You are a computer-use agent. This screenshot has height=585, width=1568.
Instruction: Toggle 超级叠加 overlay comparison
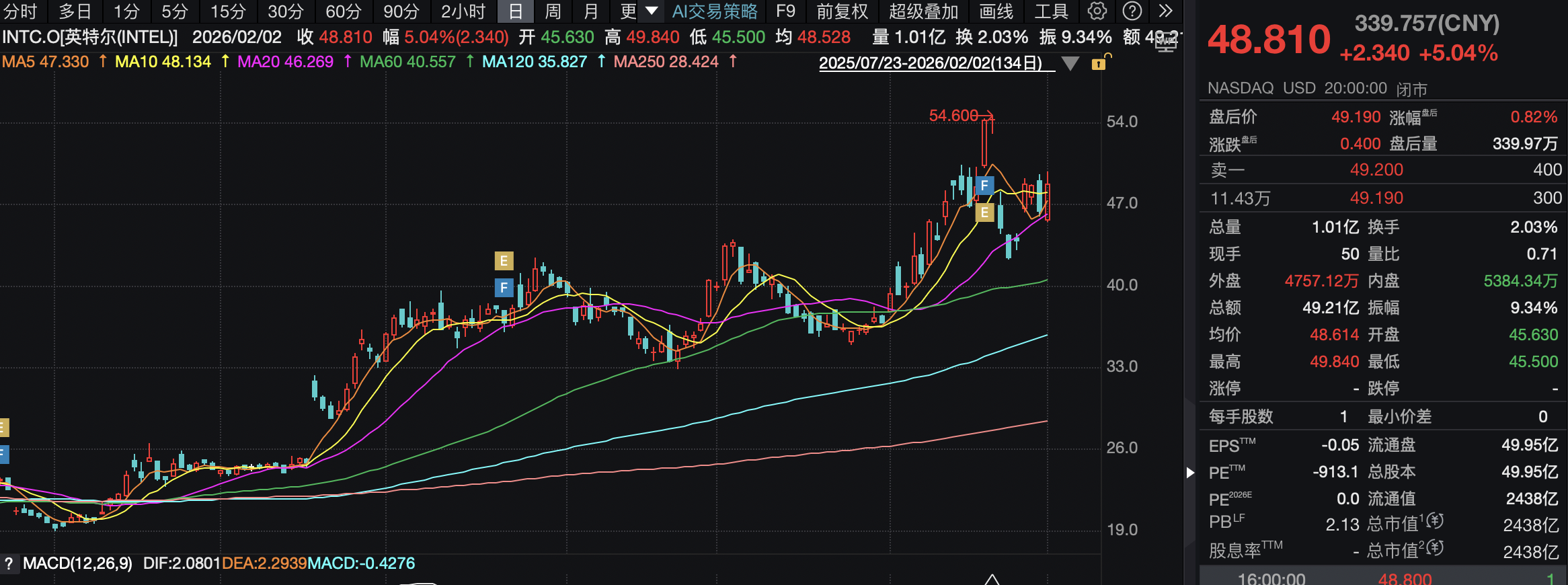coord(923,11)
